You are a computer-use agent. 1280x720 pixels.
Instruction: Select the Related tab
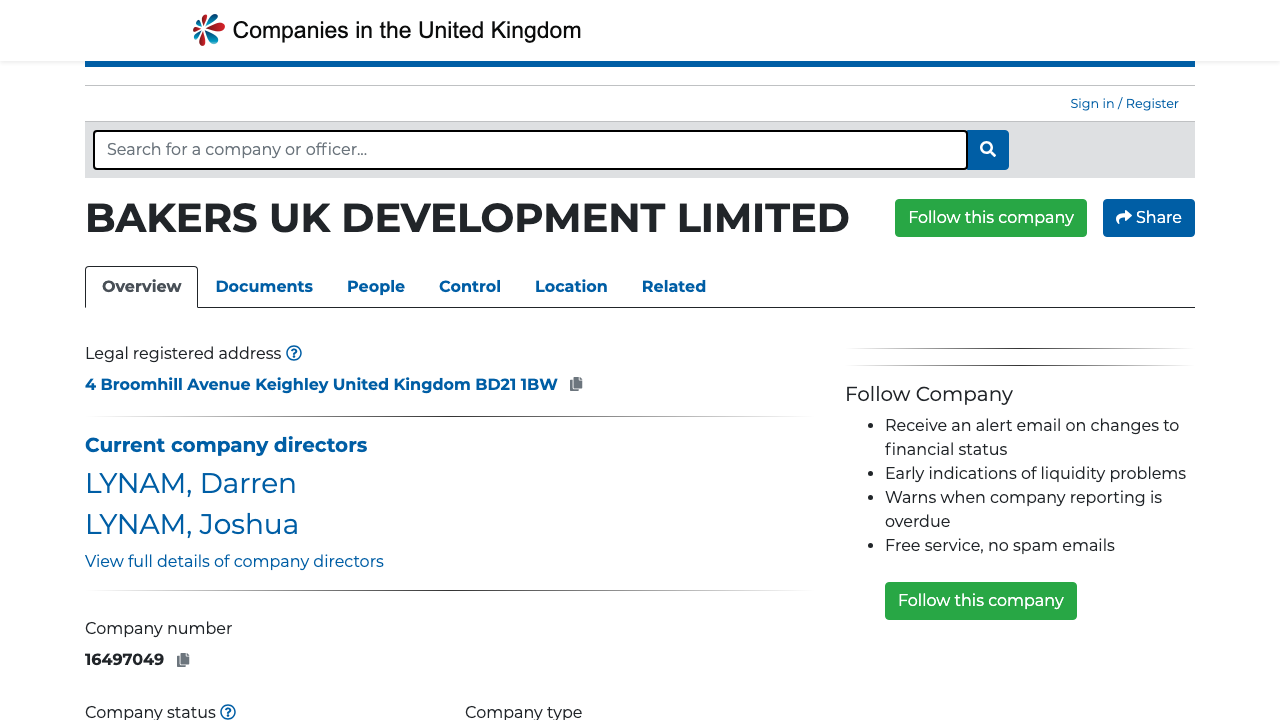coord(673,287)
